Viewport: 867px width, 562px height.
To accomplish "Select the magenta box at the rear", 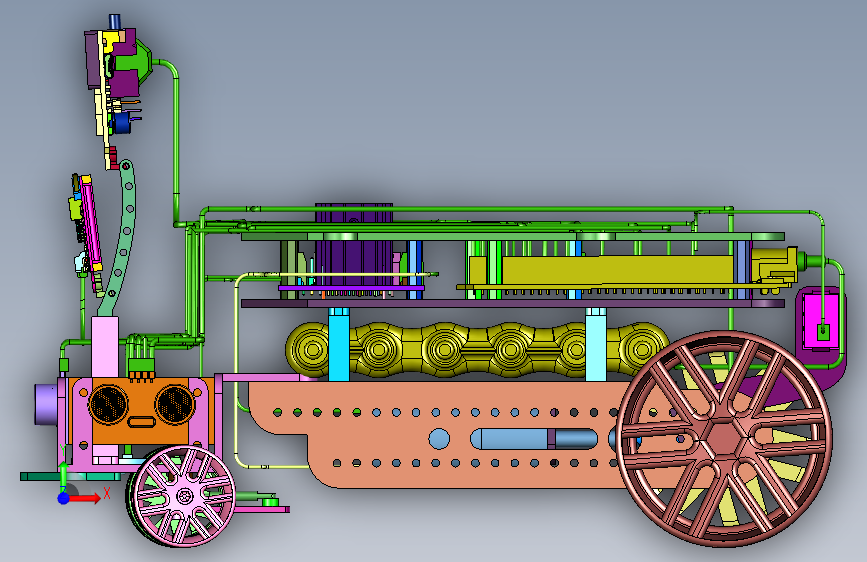I will pos(821,321).
